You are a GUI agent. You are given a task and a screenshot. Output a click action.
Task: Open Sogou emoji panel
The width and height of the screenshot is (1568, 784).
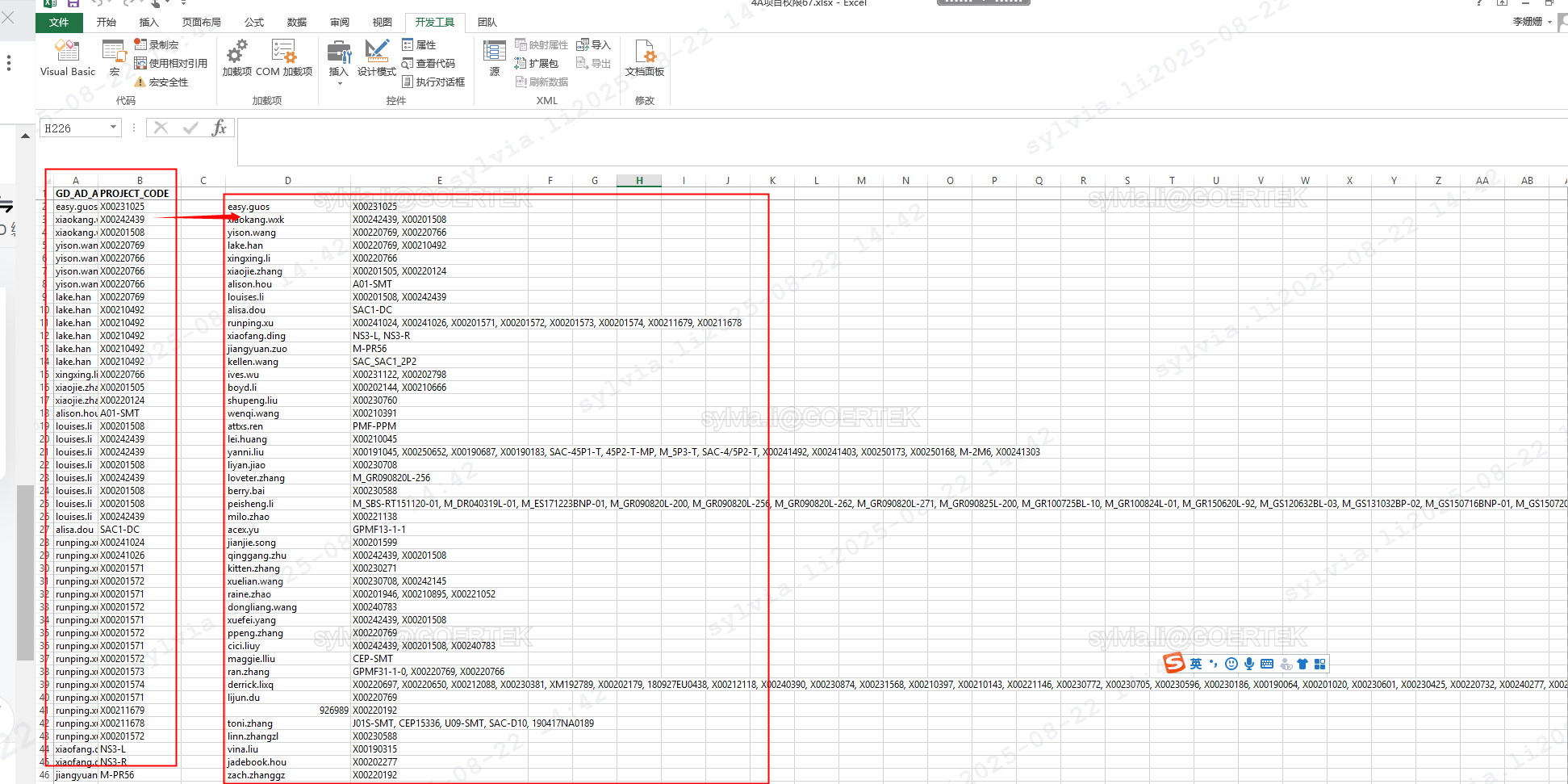[x=1231, y=664]
